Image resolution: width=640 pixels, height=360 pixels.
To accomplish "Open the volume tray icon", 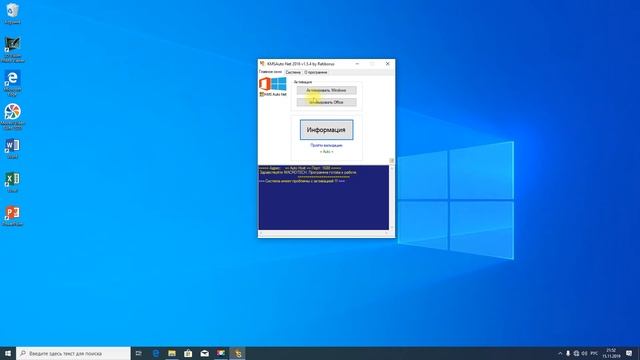I will point(584,353).
